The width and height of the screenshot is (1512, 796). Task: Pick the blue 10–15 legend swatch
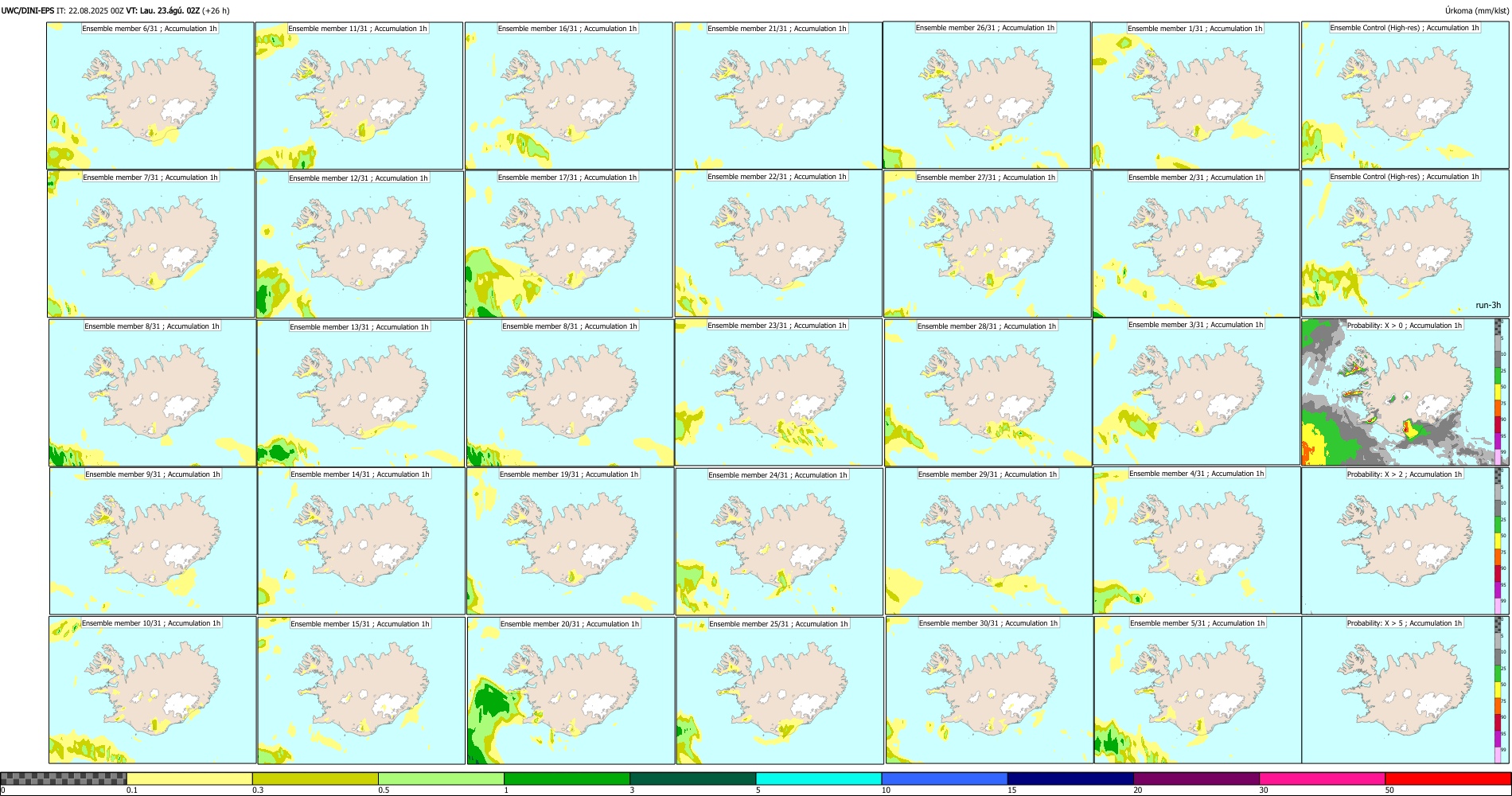coord(945,778)
